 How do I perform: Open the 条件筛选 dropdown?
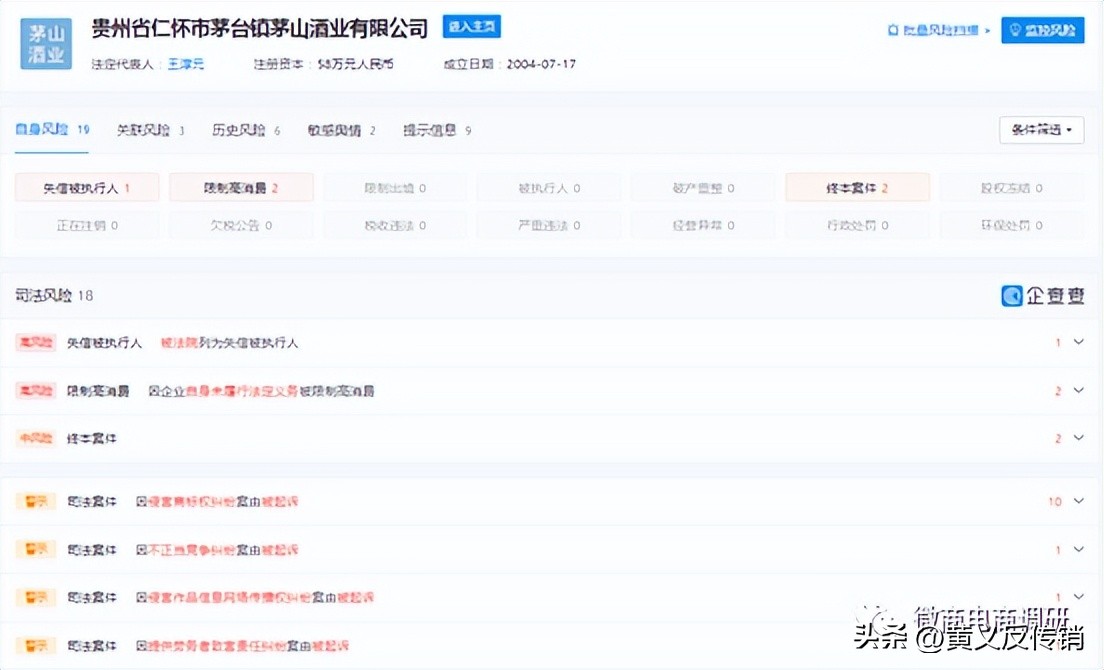click(1041, 130)
